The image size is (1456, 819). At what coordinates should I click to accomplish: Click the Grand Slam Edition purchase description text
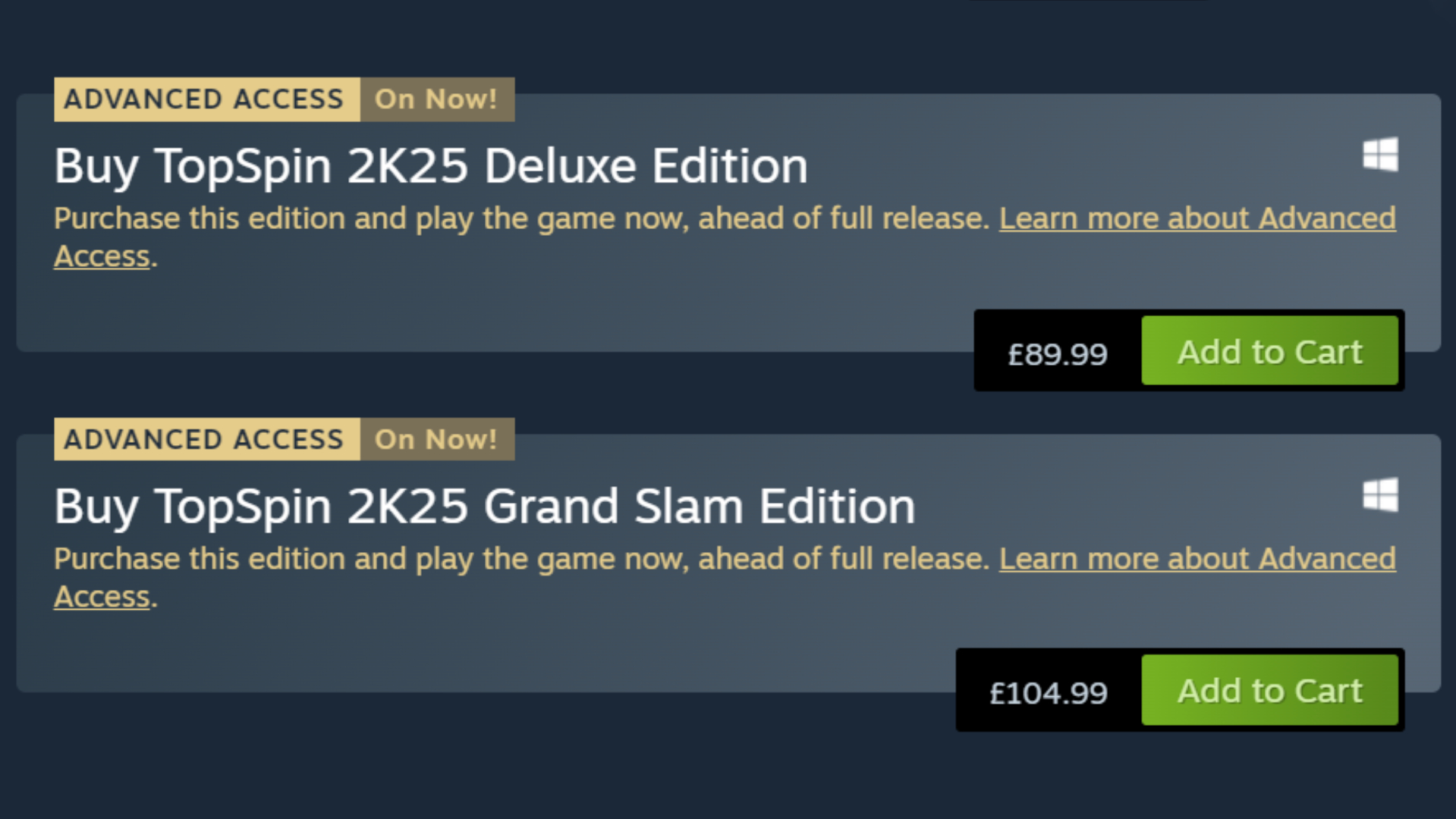520,559
